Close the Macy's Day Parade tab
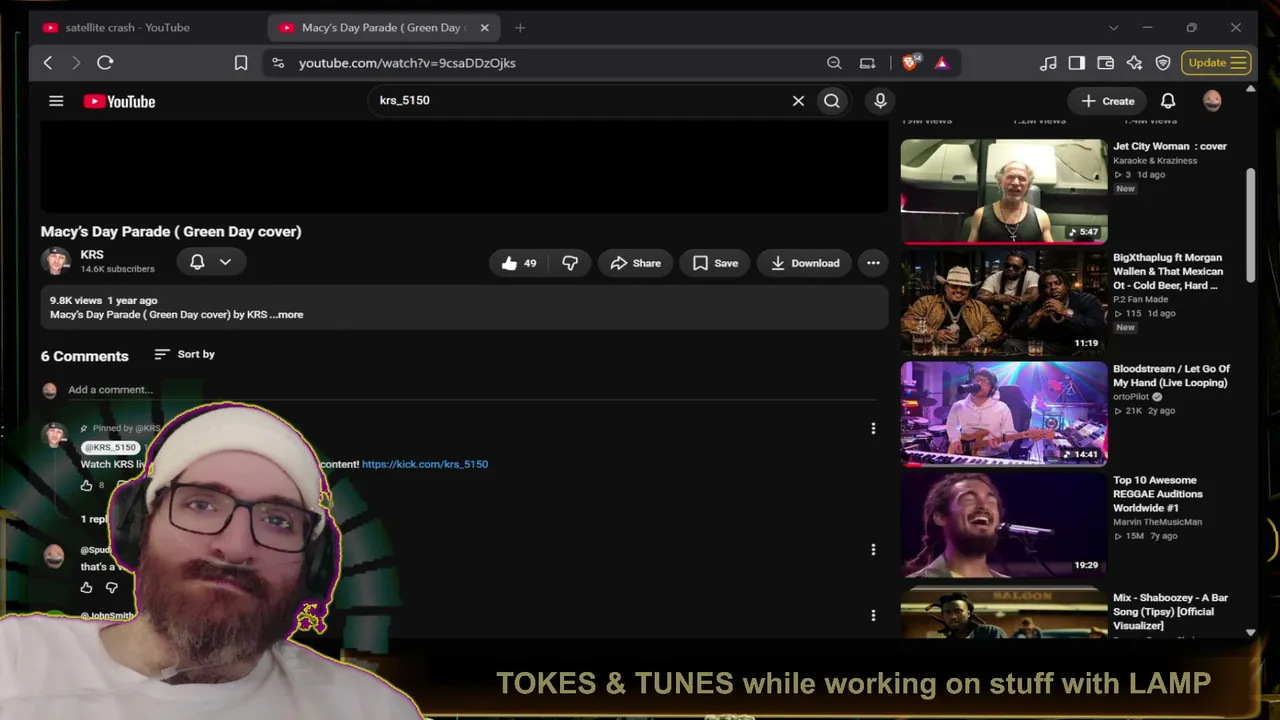1280x720 pixels. (485, 27)
